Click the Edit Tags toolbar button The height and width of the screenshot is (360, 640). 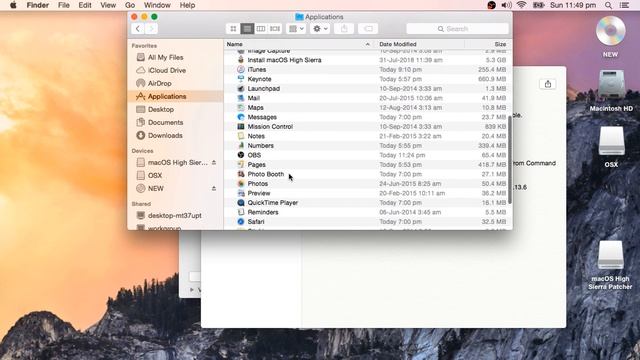pyautogui.click(x=368, y=29)
